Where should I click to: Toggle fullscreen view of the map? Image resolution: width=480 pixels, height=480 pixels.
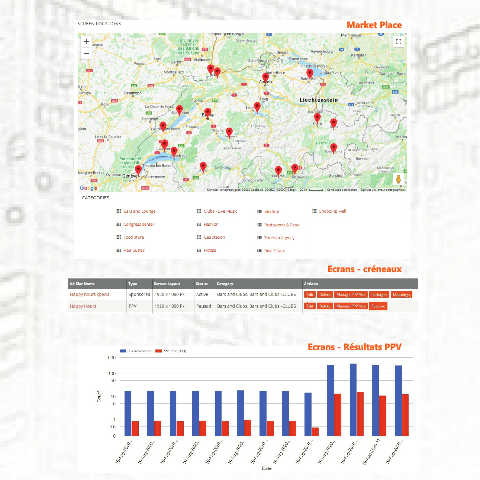coord(398,42)
